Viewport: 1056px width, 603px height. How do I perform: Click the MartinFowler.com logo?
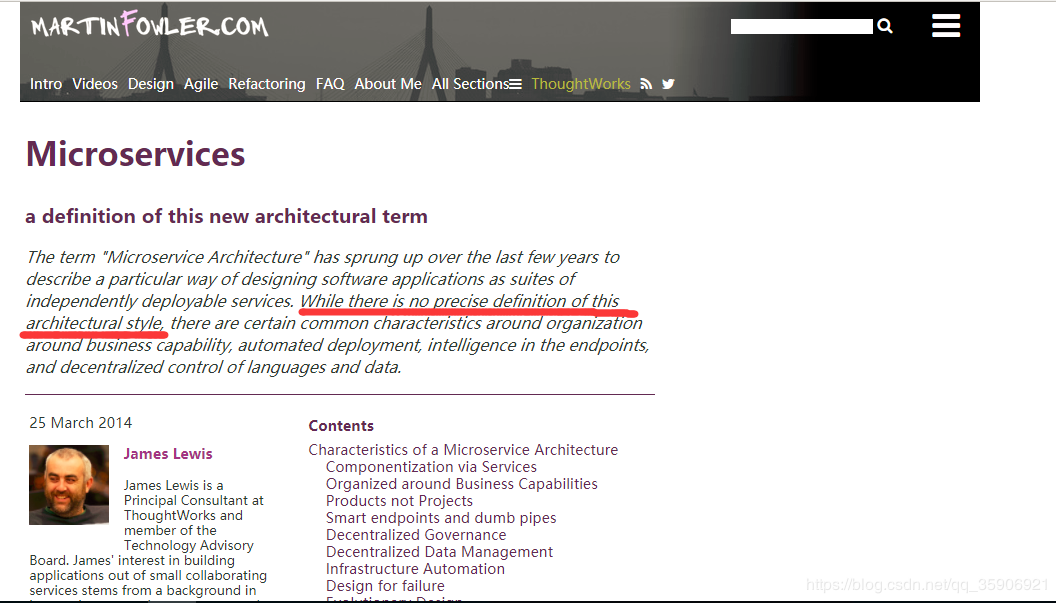pos(150,25)
